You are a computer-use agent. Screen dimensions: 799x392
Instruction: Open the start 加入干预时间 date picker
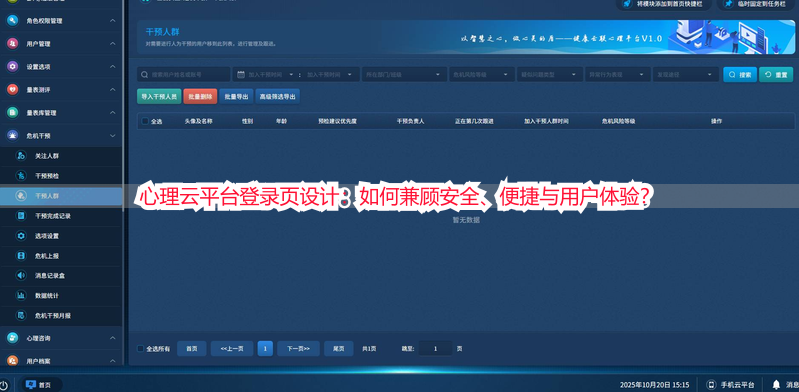tap(271, 74)
